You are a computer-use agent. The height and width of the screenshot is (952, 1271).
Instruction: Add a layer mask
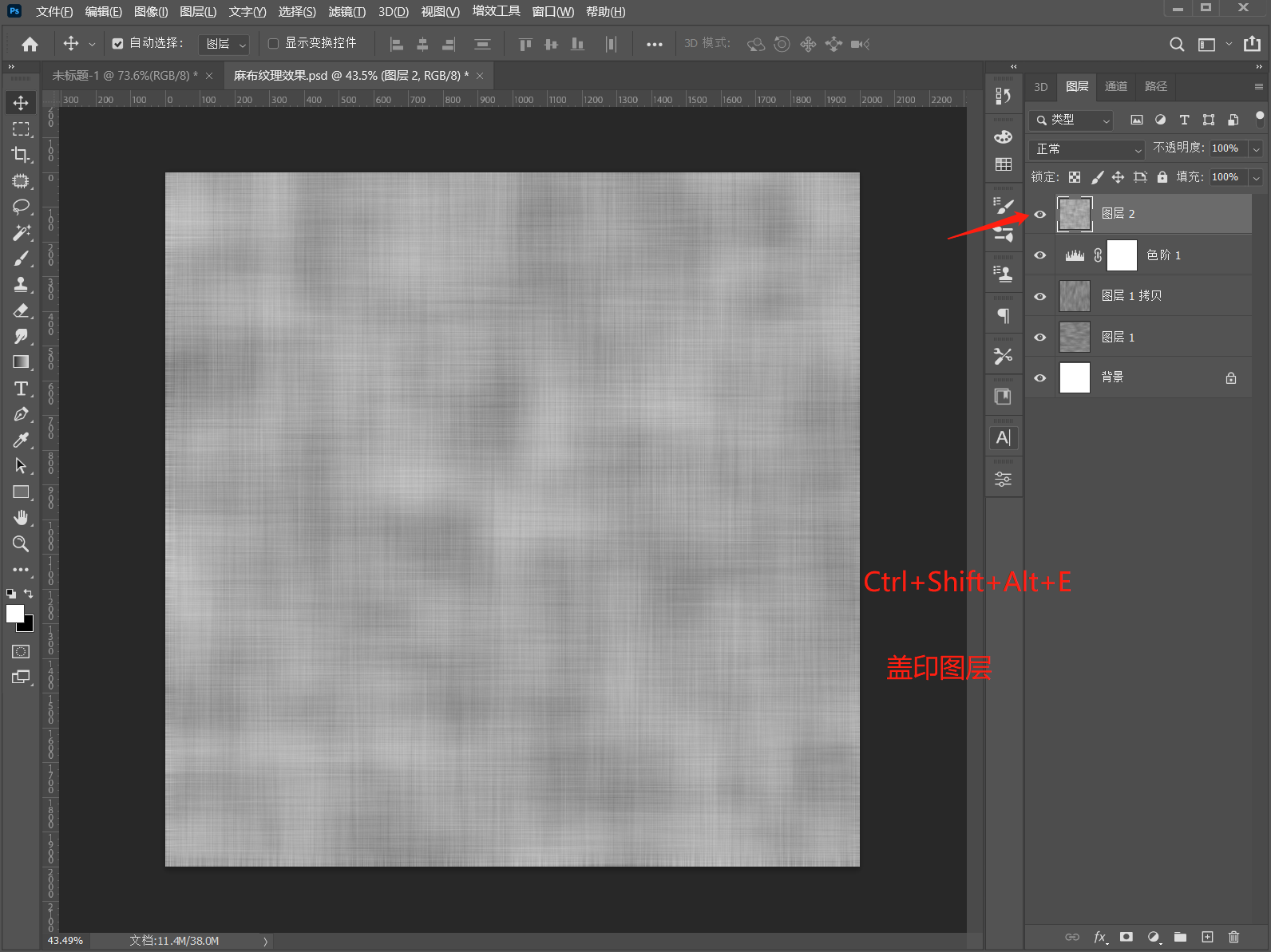(x=1126, y=937)
